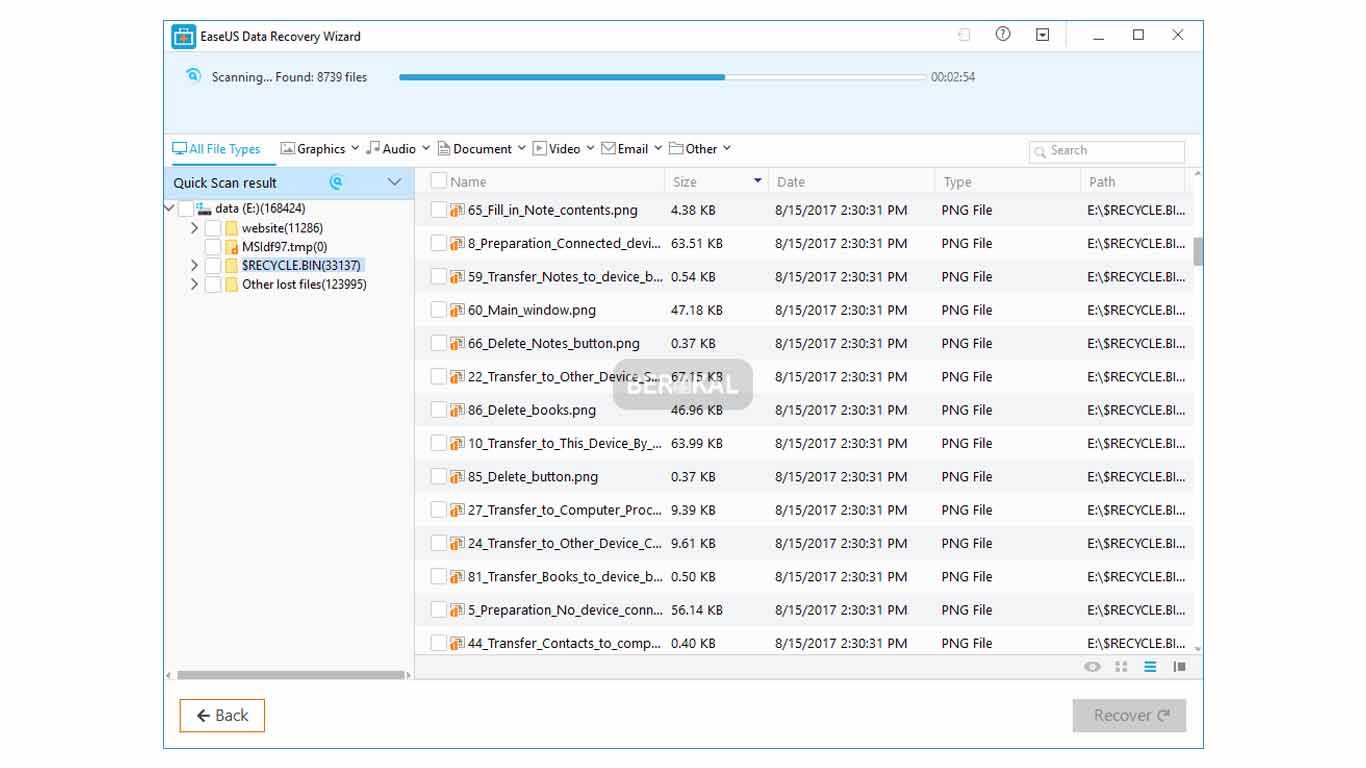
Task: Switch to preview pane view
Action: click(x=1179, y=667)
